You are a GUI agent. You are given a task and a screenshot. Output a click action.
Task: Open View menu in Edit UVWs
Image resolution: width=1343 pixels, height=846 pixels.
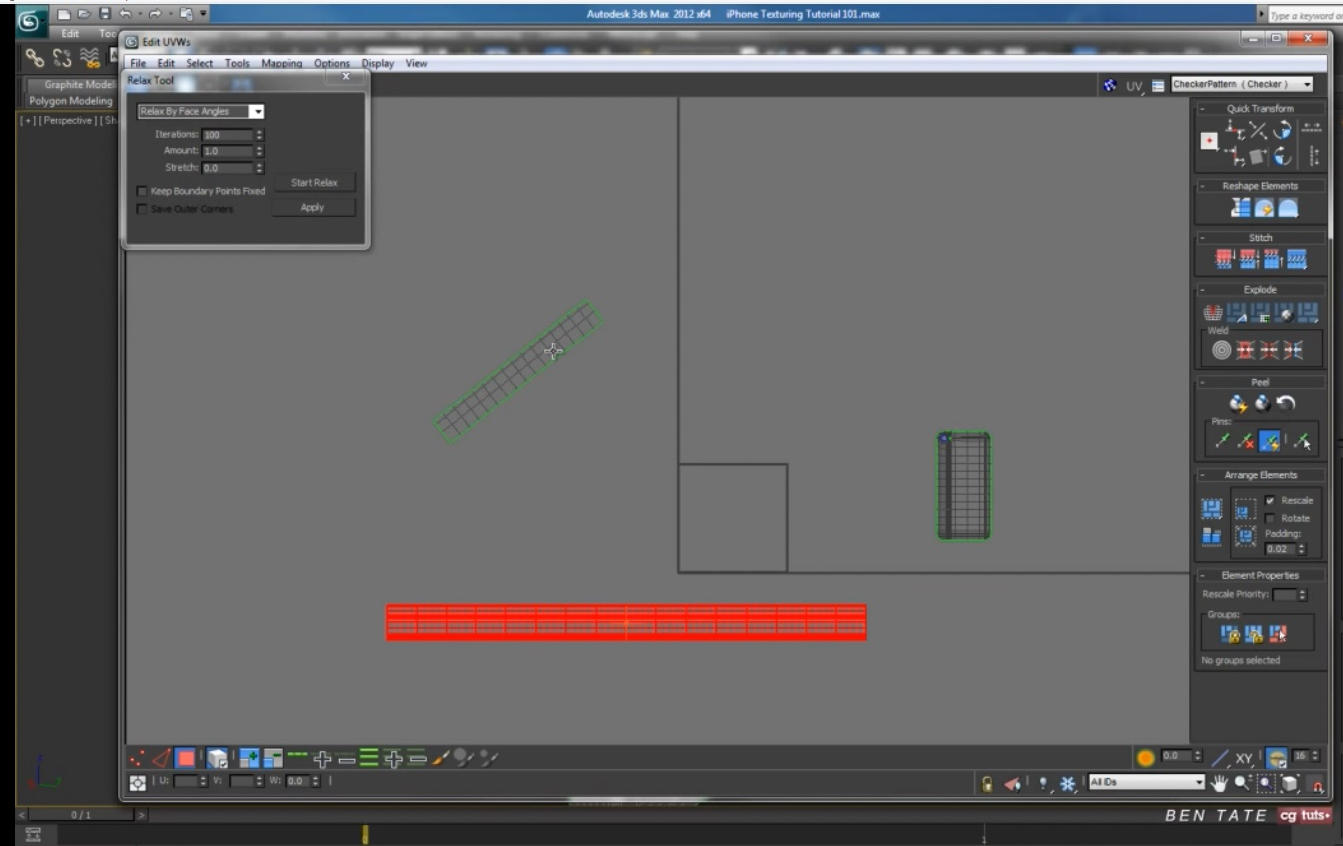coord(416,63)
